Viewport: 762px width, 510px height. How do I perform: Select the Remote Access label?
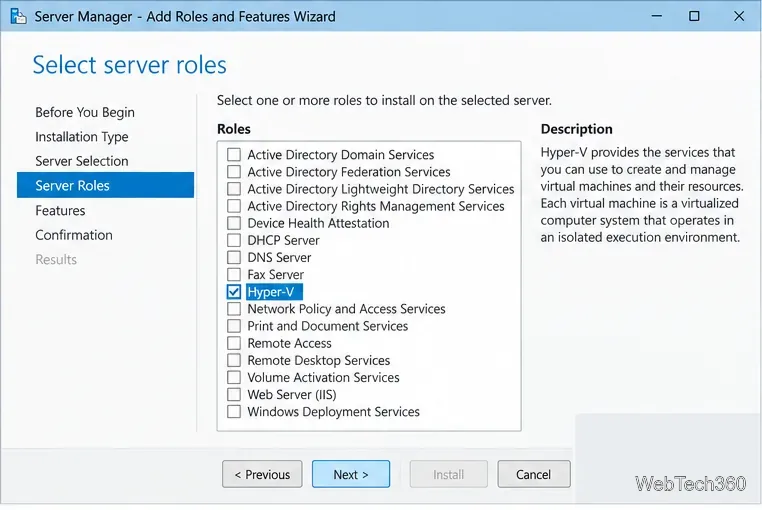[290, 343]
